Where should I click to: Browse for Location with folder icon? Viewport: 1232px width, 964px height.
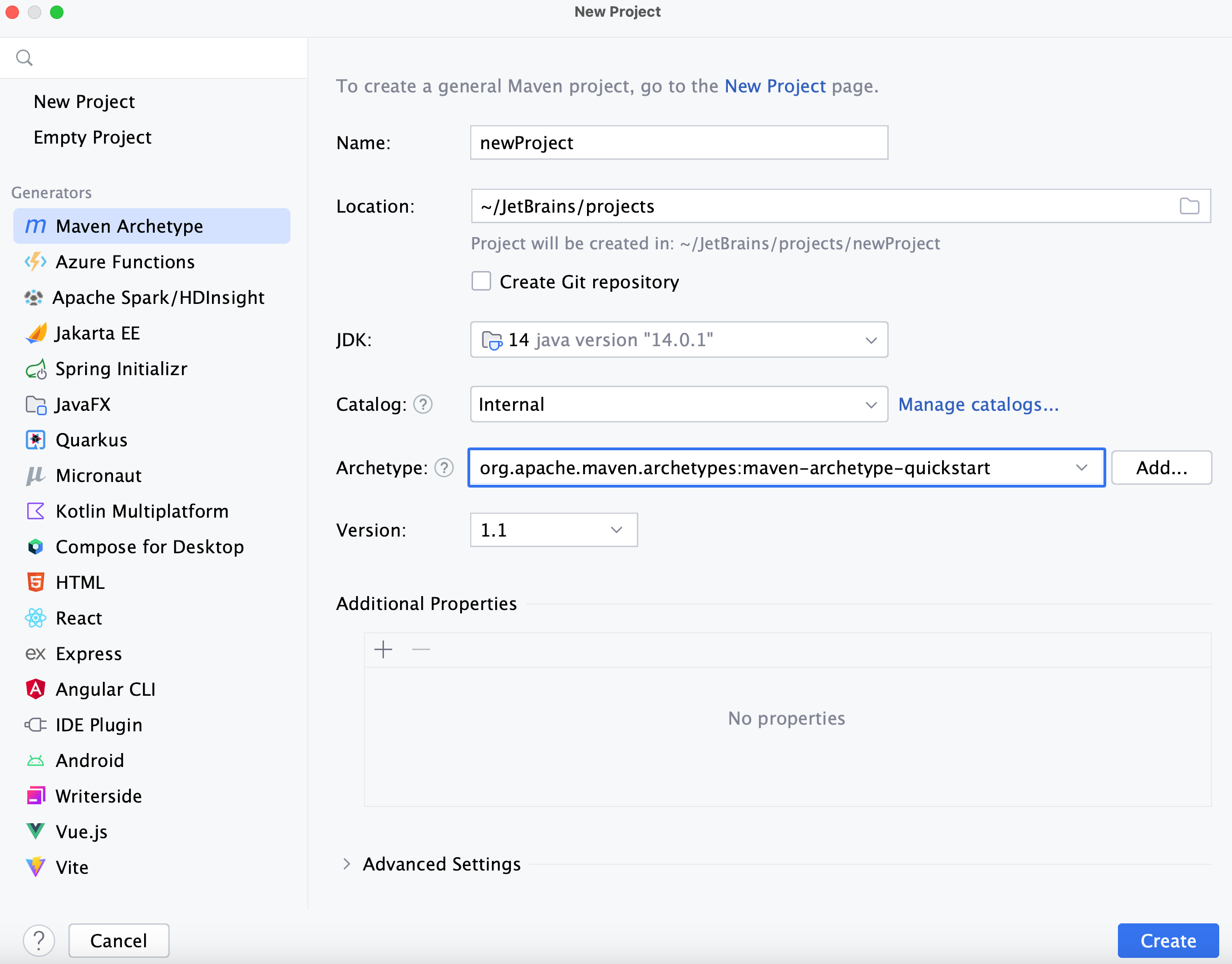[x=1189, y=206]
